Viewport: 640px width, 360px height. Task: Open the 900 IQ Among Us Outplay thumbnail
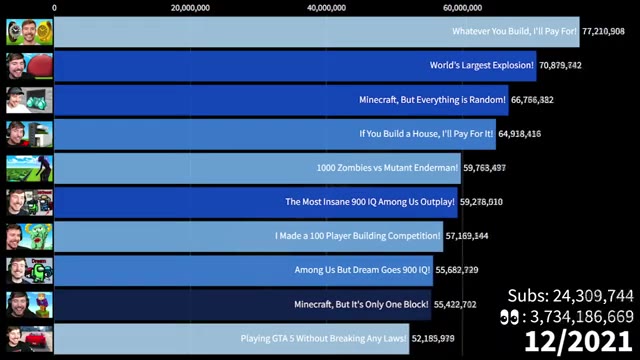29,202
